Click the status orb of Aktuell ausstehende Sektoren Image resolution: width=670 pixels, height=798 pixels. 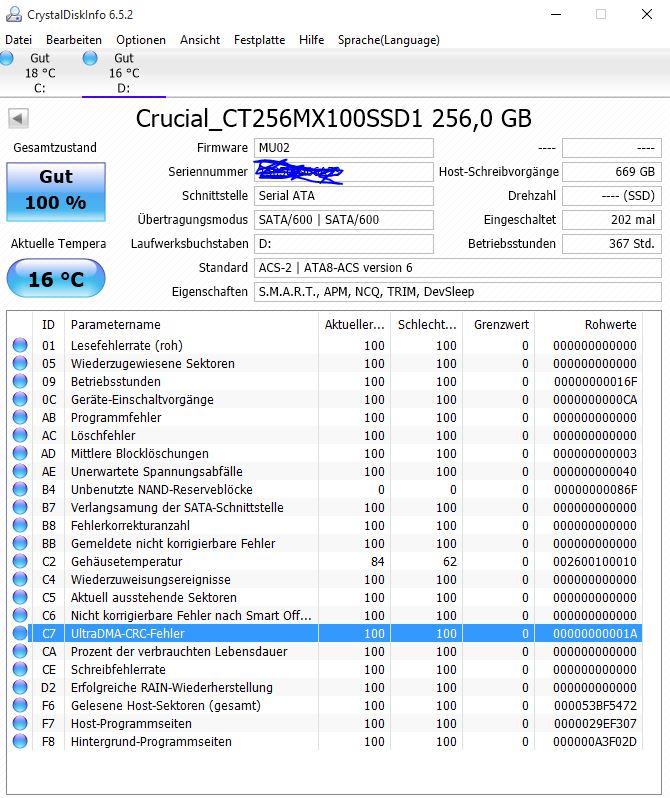point(20,597)
